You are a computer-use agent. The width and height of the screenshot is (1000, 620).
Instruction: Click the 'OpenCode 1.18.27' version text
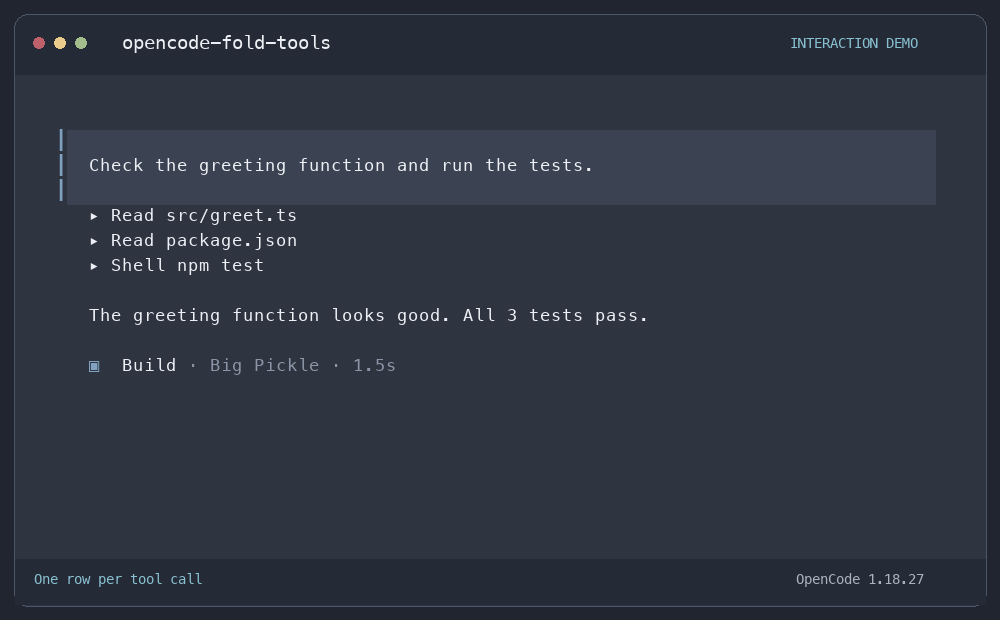click(860, 579)
